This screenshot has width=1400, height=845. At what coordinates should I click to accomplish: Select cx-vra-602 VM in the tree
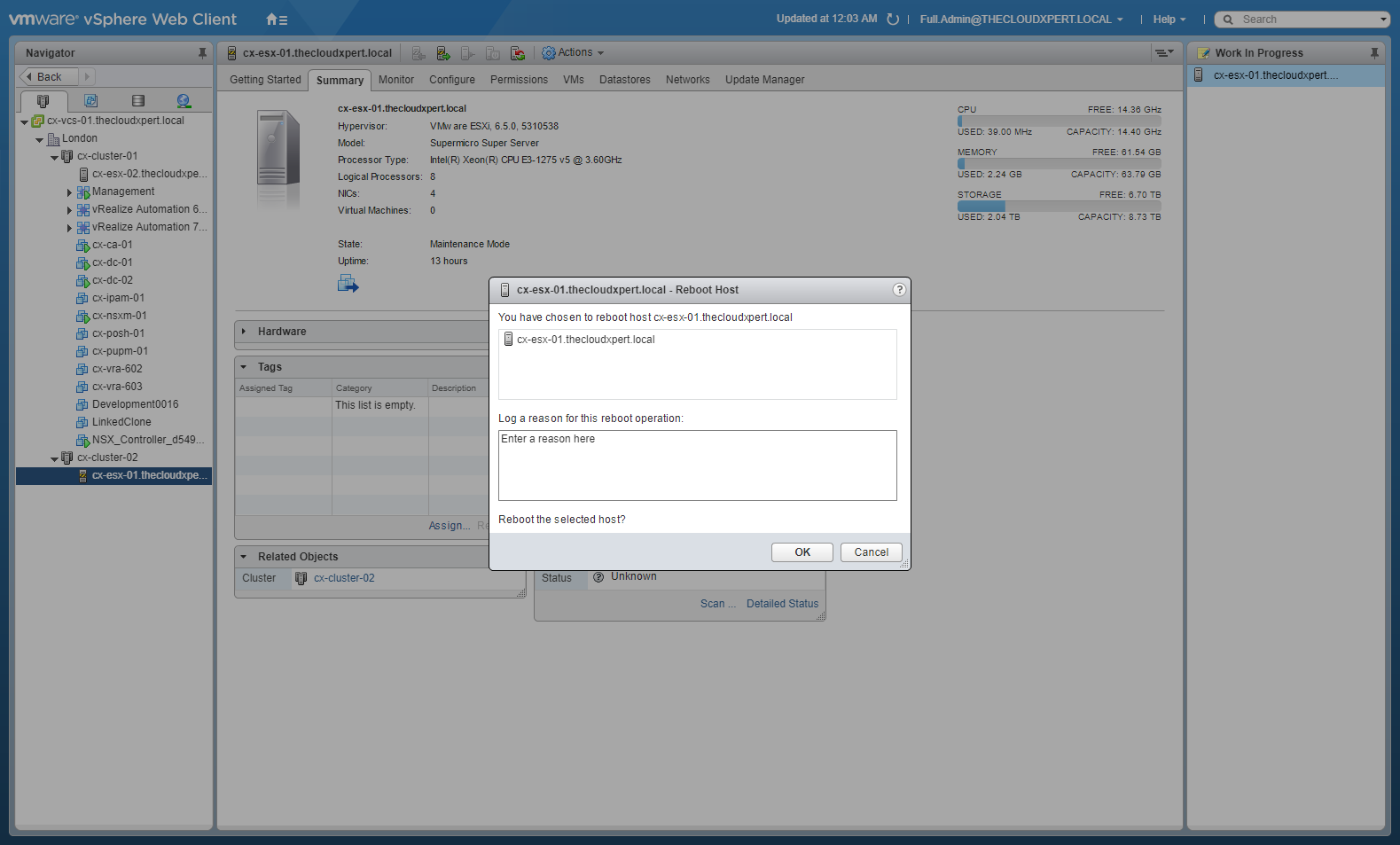point(117,369)
